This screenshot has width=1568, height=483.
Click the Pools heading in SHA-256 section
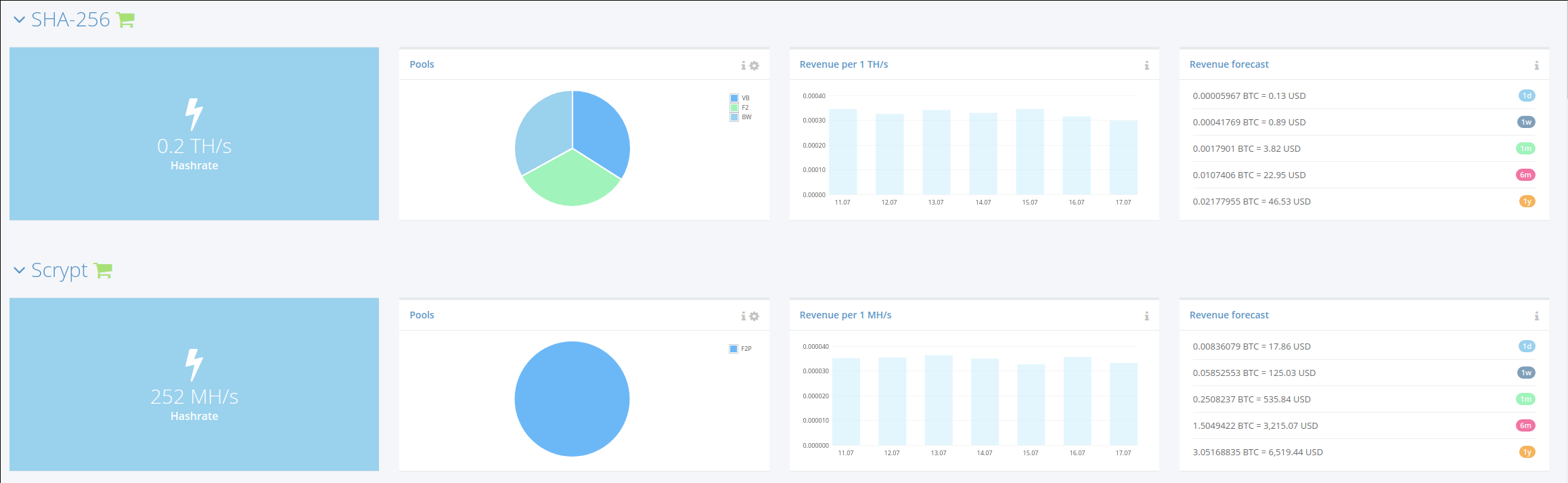click(x=422, y=64)
